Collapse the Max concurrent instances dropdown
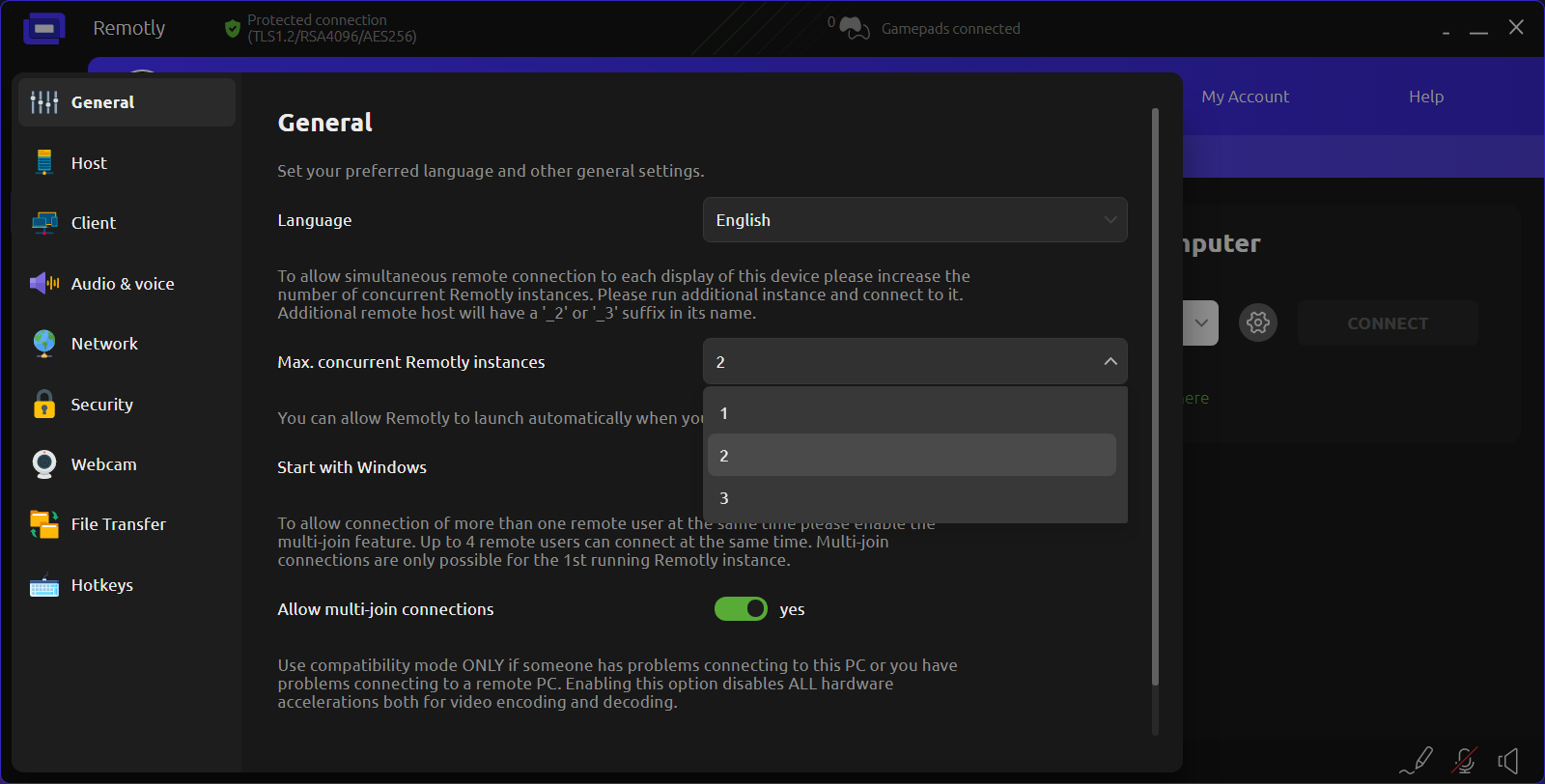This screenshot has width=1545, height=784. click(x=914, y=362)
